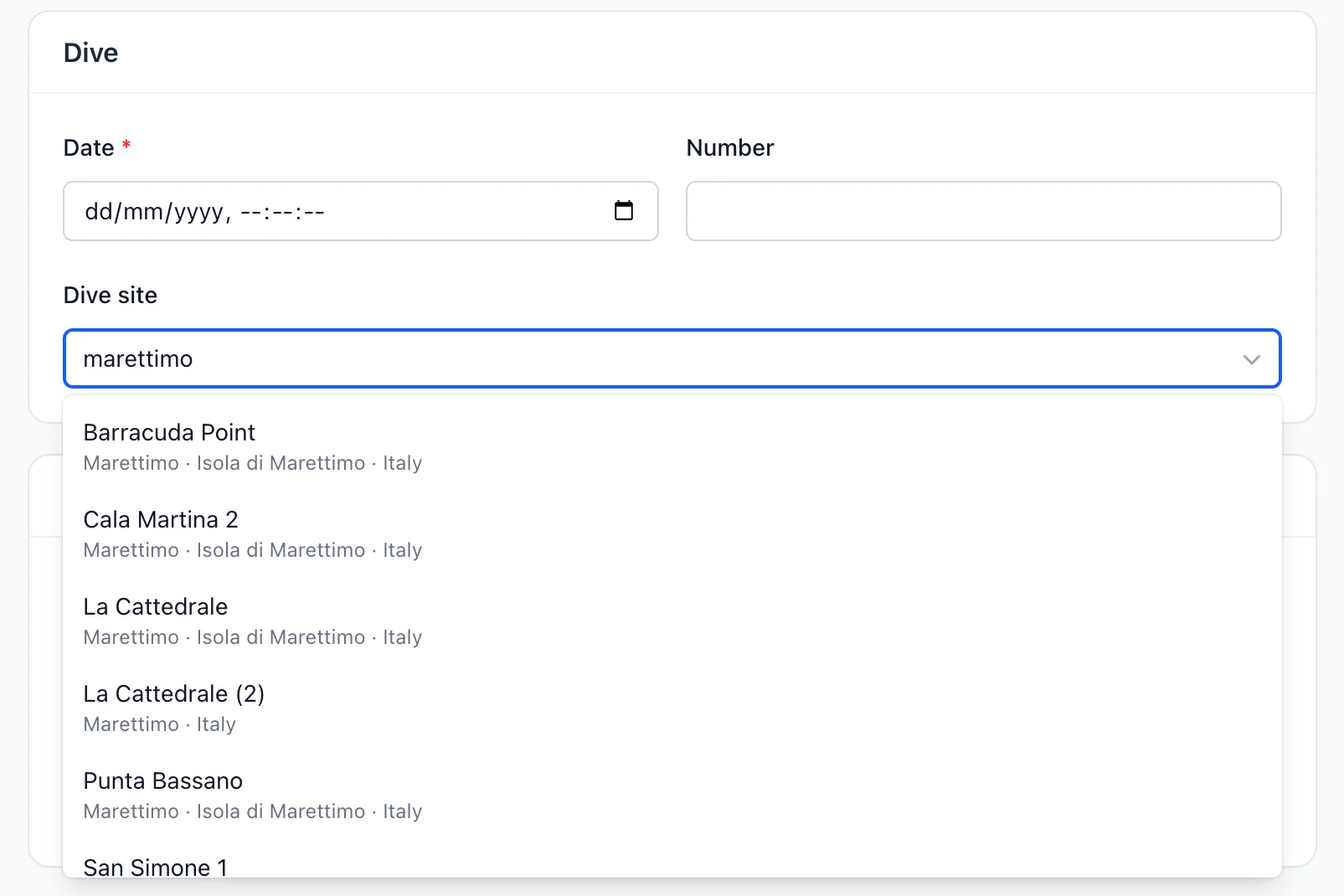
Task: Open the calendar picker in Date field
Action: pos(624,210)
